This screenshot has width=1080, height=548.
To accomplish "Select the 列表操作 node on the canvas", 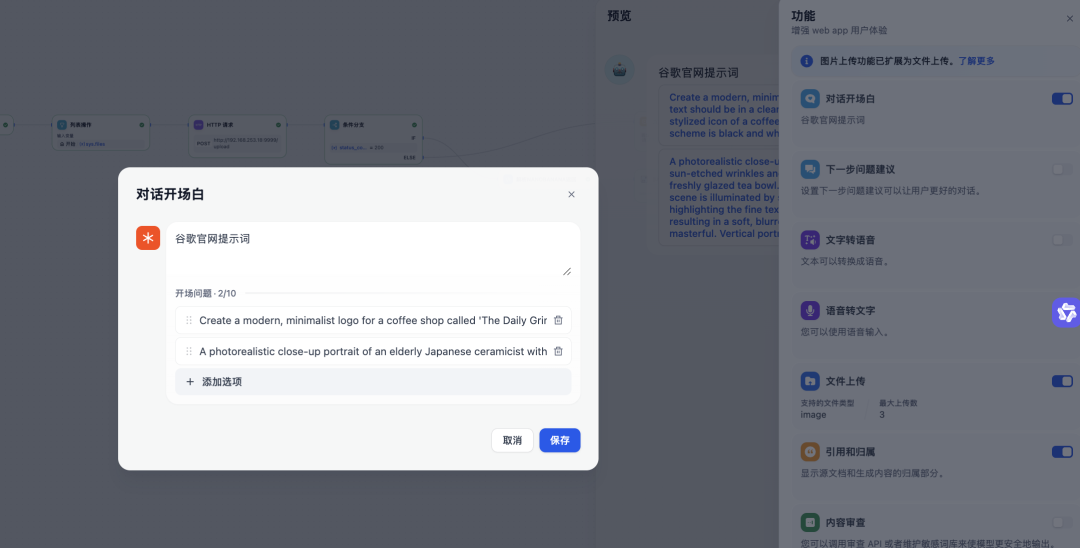I will pos(101,132).
